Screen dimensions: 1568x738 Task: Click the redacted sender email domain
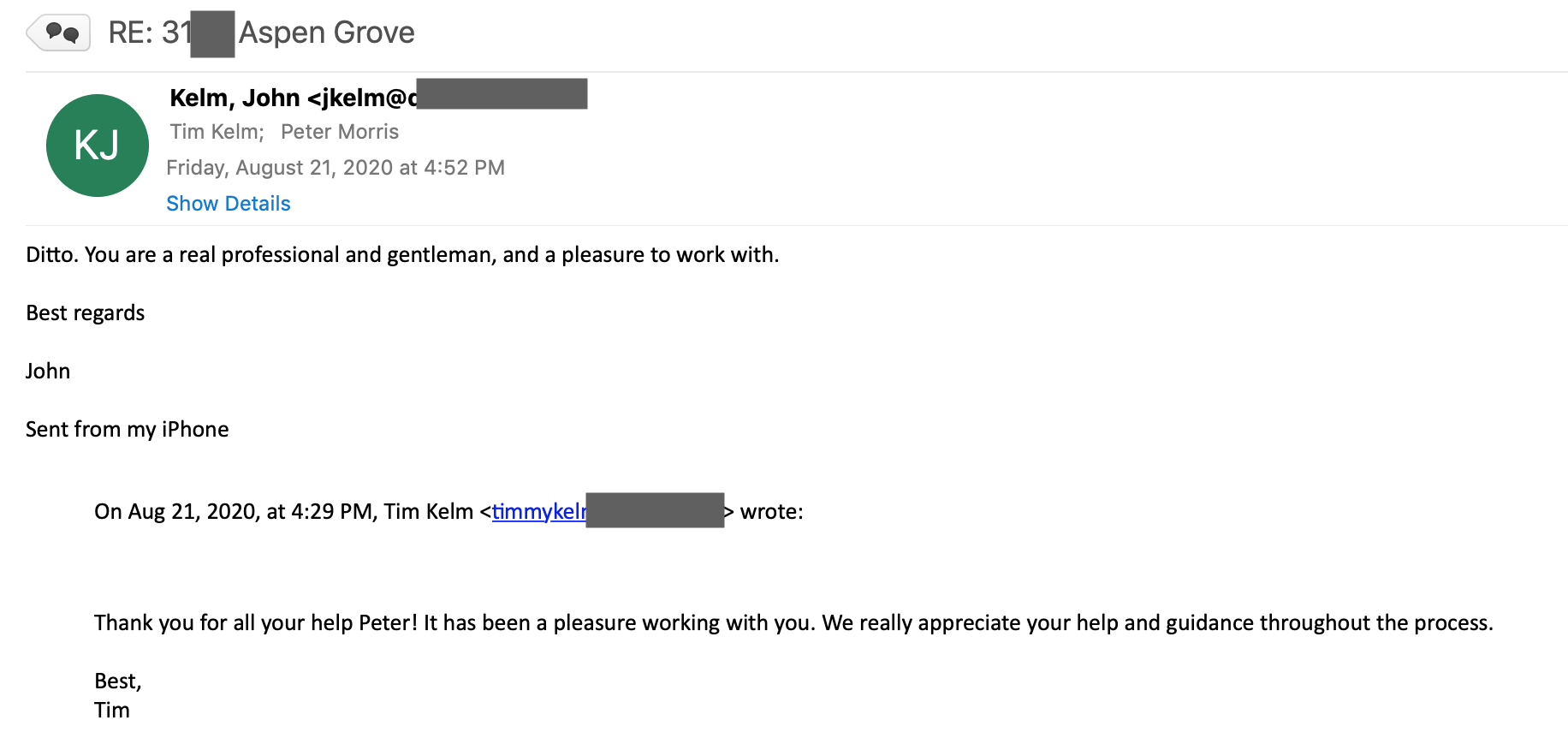pos(502,94)
